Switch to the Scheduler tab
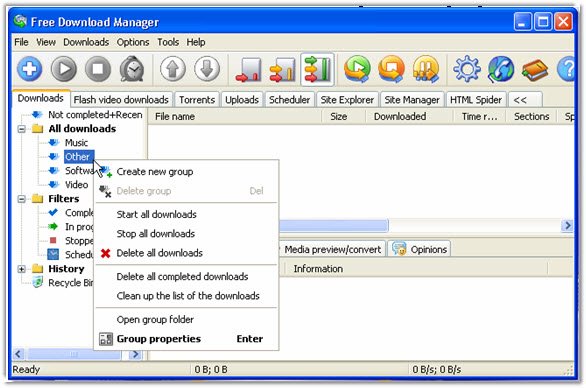Image resolution: width=586 pixels, height=388 pixels. (289, 100)
